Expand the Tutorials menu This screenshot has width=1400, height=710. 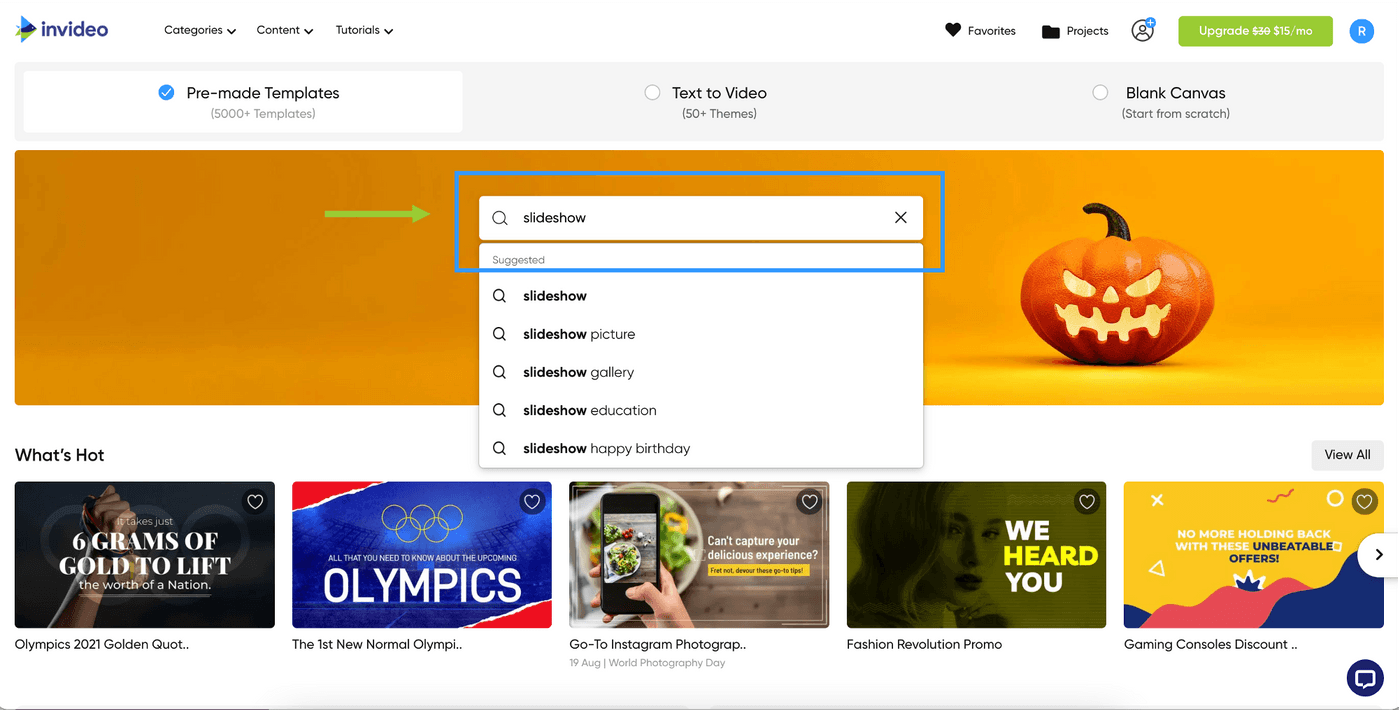363,30
